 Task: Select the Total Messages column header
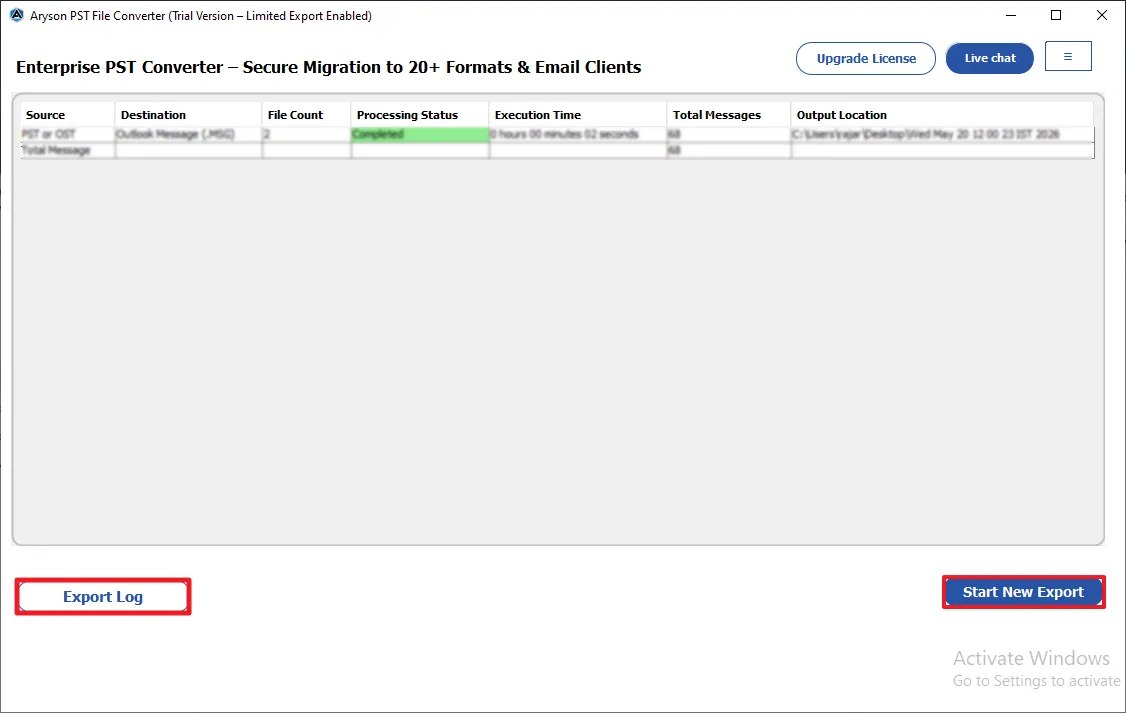click(729, 115)
